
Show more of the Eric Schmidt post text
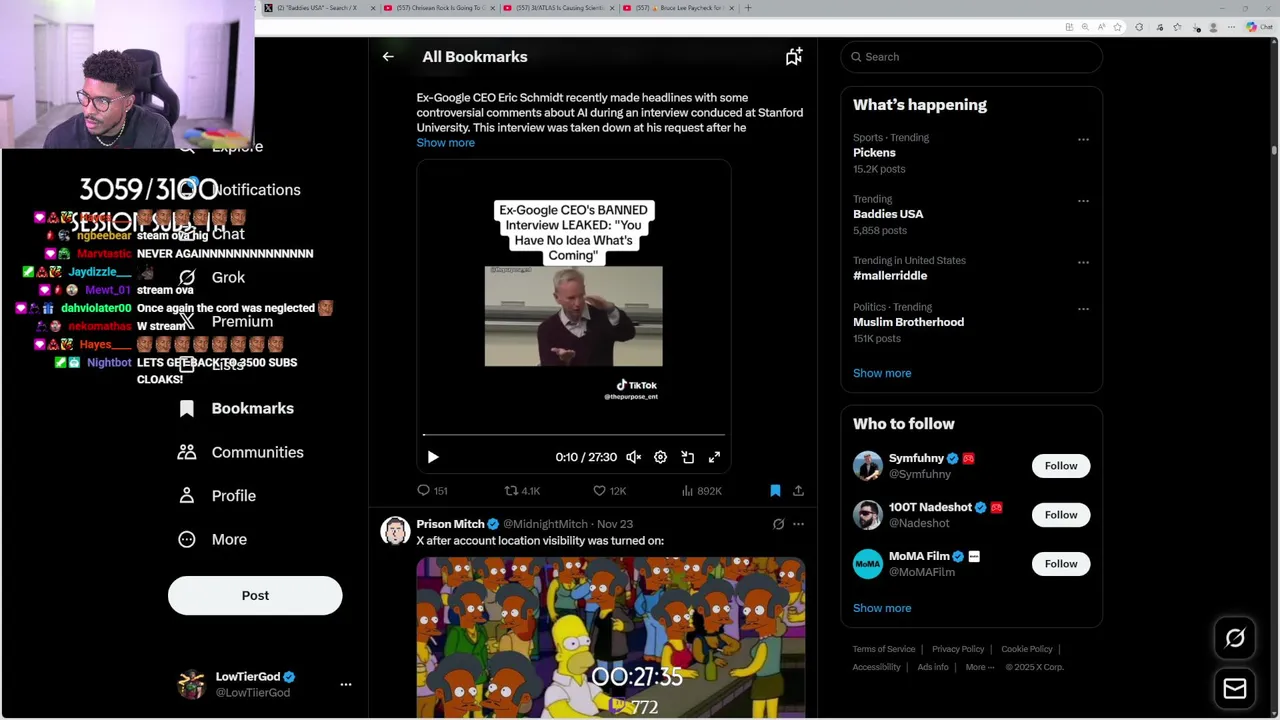pyautogui.click(x=446, y=143)
